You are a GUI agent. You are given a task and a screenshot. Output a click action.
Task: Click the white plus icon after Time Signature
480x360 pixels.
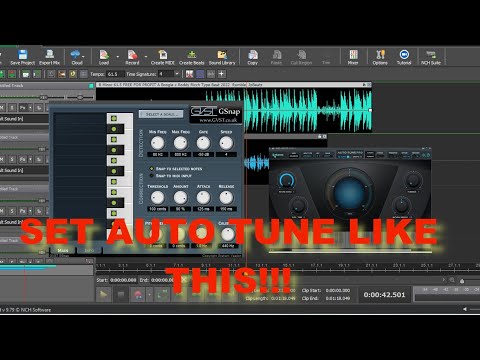(222, 74)
